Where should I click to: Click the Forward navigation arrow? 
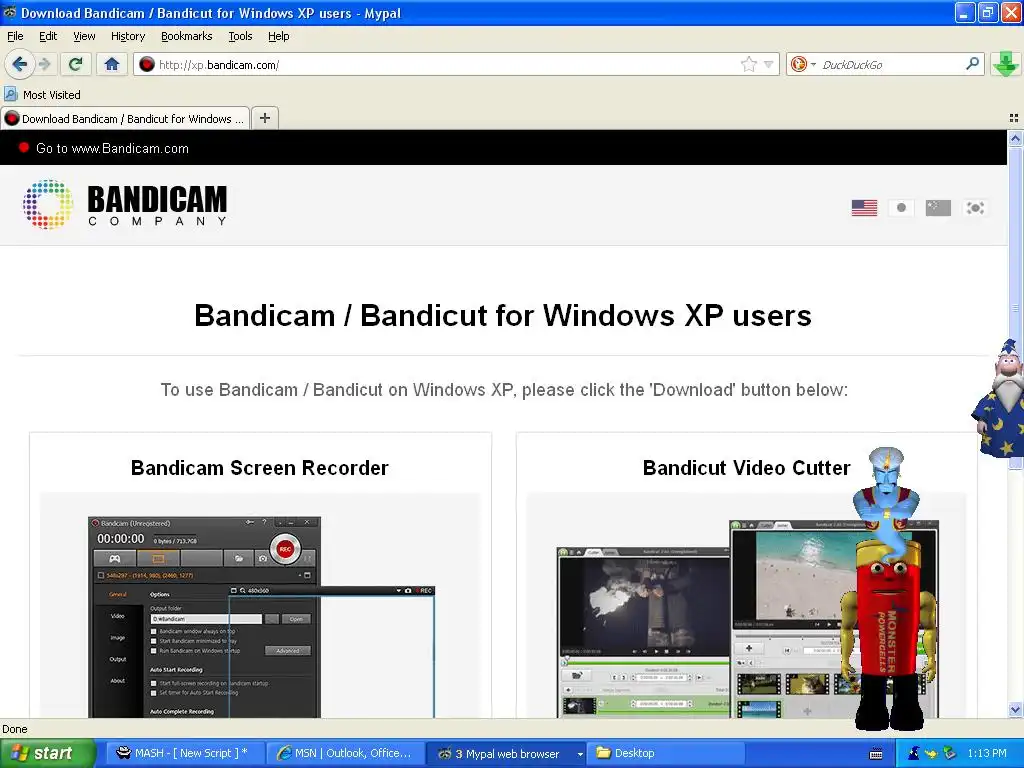click(x=44, y=64)
